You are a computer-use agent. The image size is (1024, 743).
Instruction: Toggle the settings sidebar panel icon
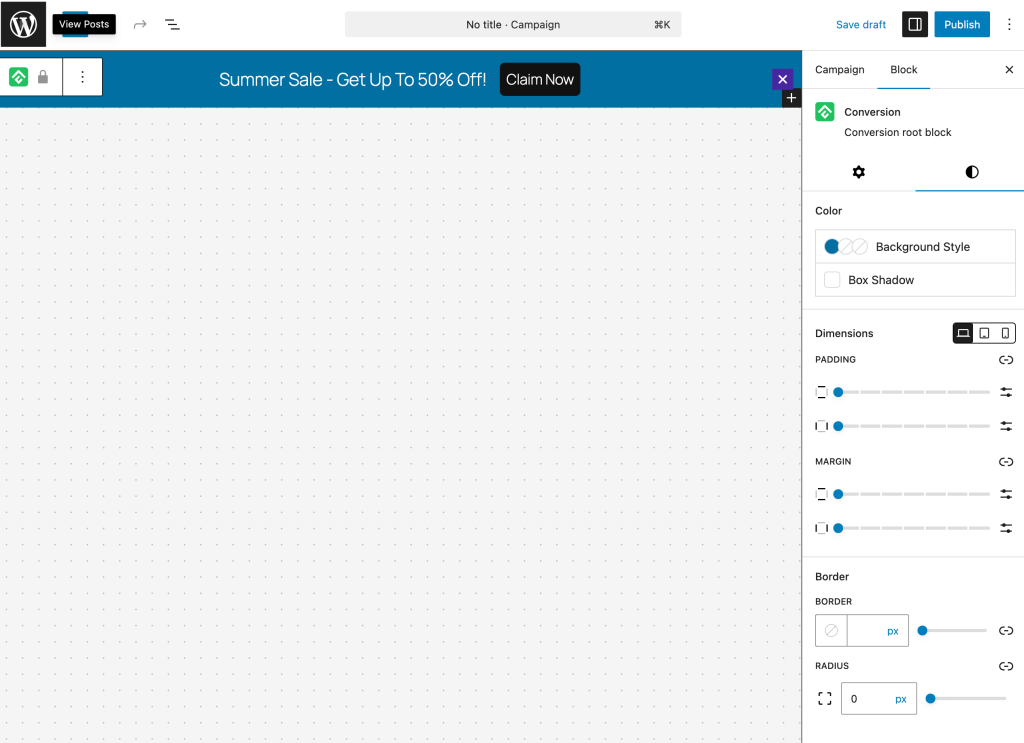[x=914, y=24]
